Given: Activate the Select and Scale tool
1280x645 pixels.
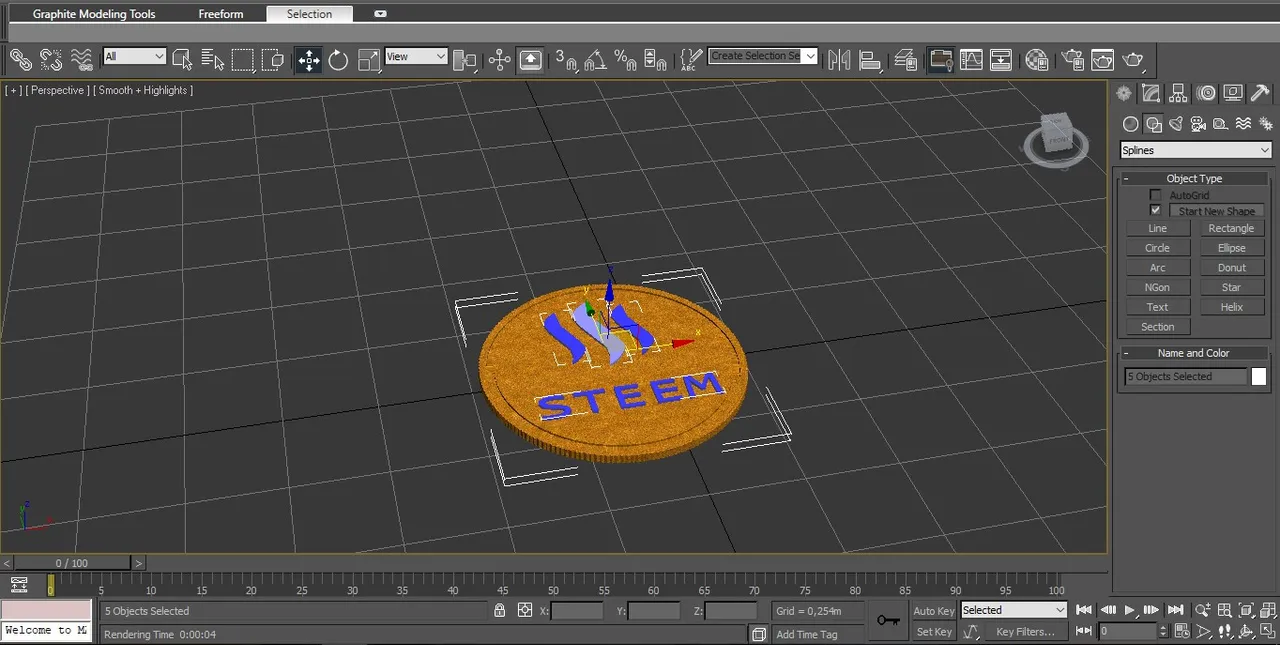Looking at the screenshot, I should (x=368, y=60).
